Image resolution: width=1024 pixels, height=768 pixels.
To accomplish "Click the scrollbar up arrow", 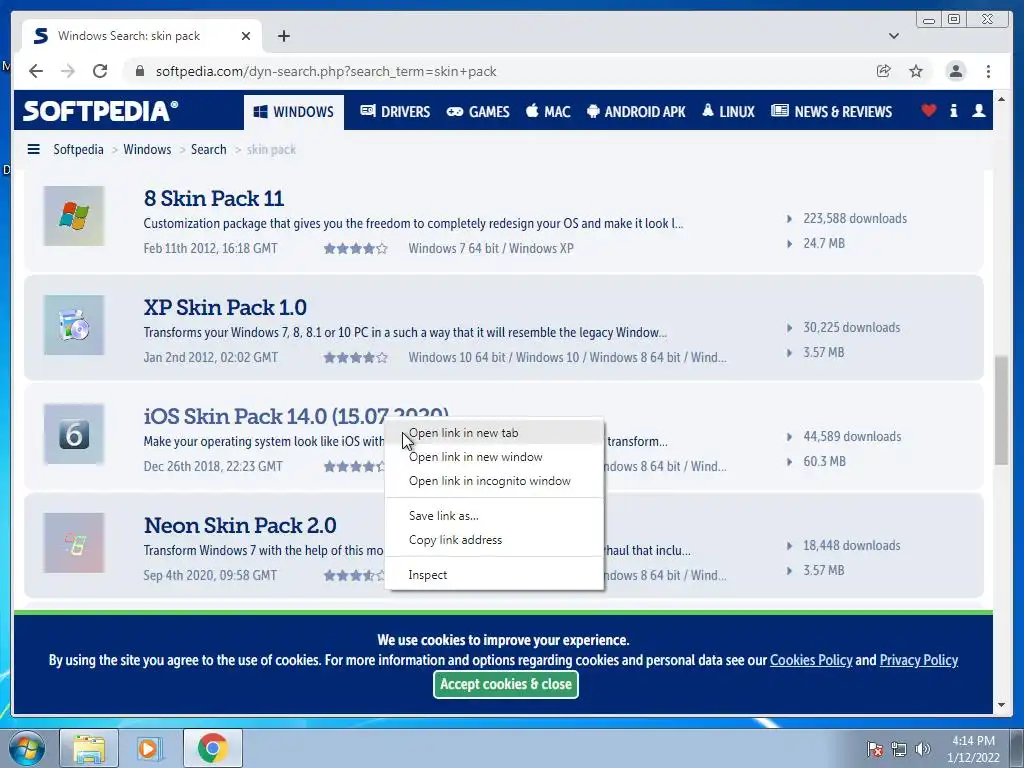I will click(x=1002, y=100).
